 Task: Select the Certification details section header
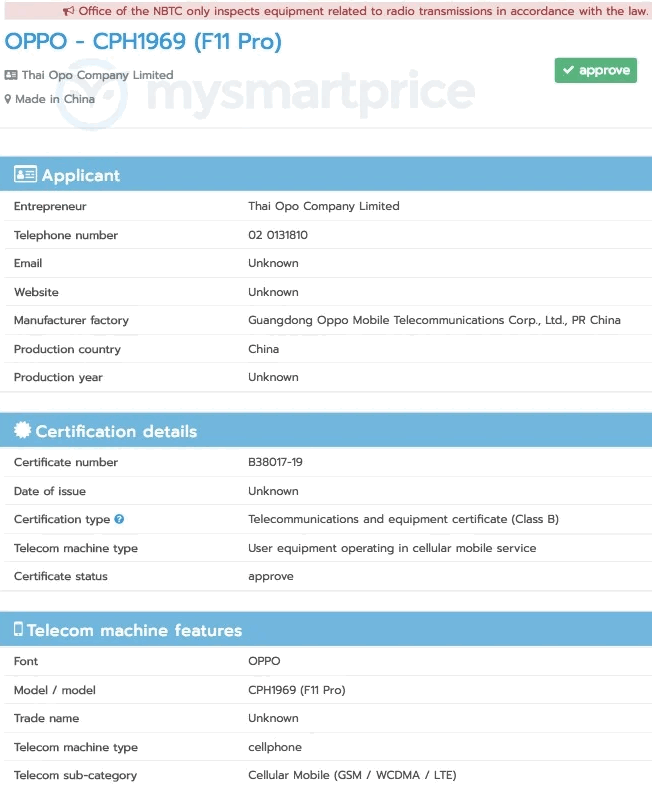click(x=326, y=430)
